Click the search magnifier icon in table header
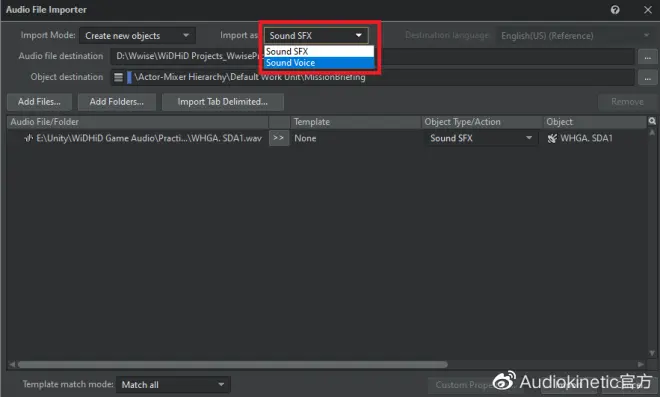 coord(652,122)
